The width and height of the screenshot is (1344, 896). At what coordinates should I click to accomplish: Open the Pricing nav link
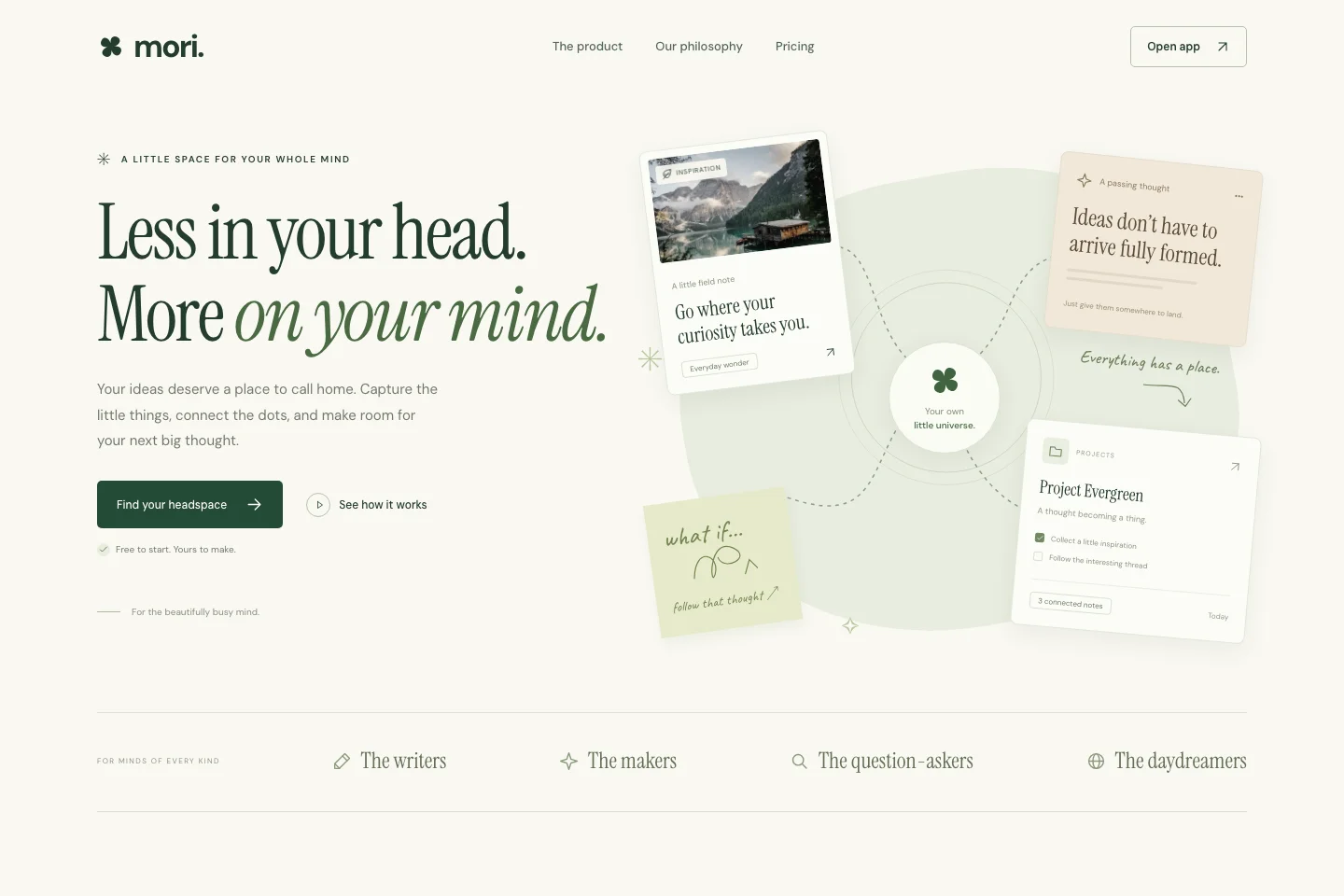(794, 47)
